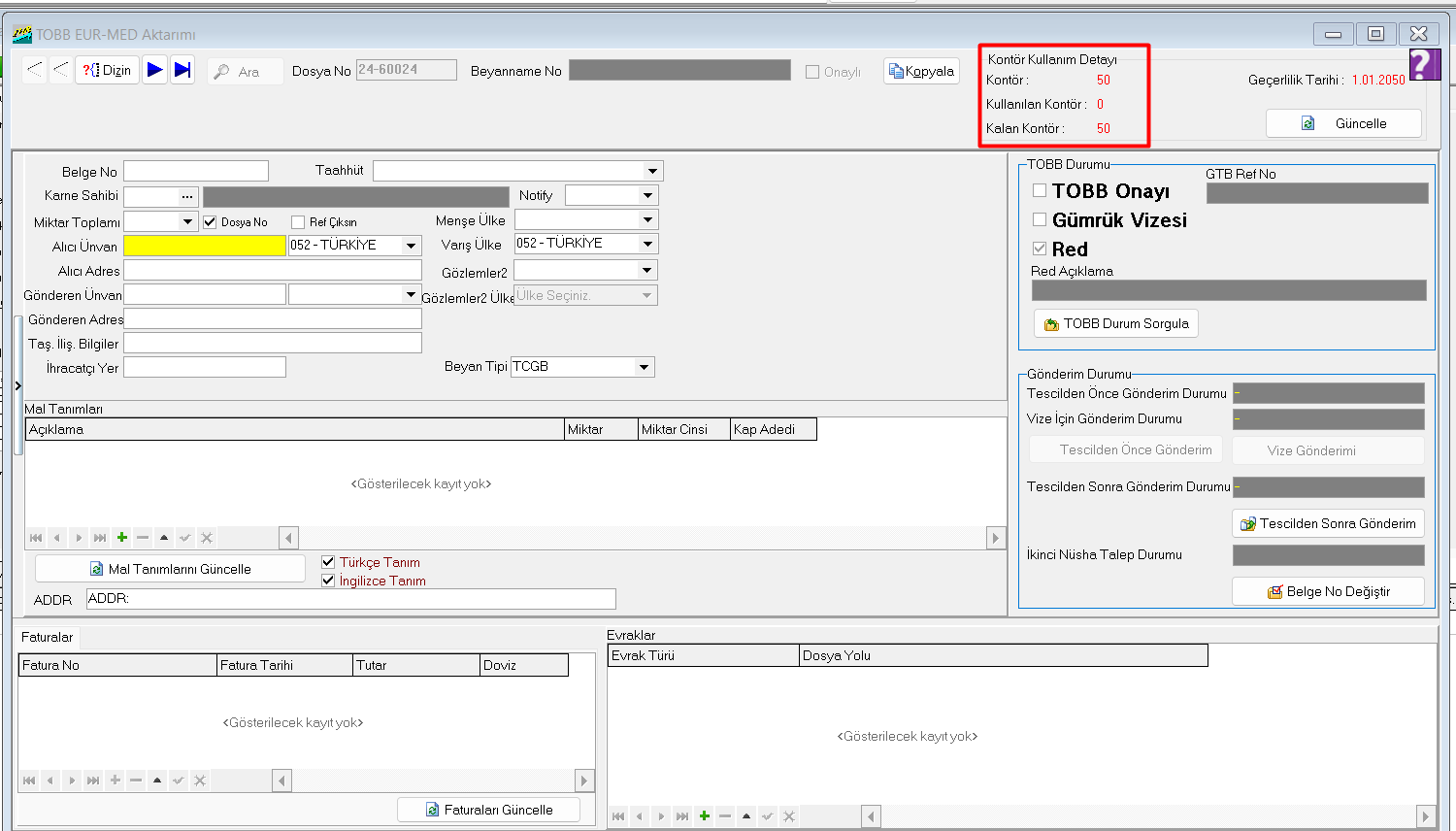This screenshot has height=831, width=1456.
Task: Click the Dosya No field
Action: click(x=406, y=70)
